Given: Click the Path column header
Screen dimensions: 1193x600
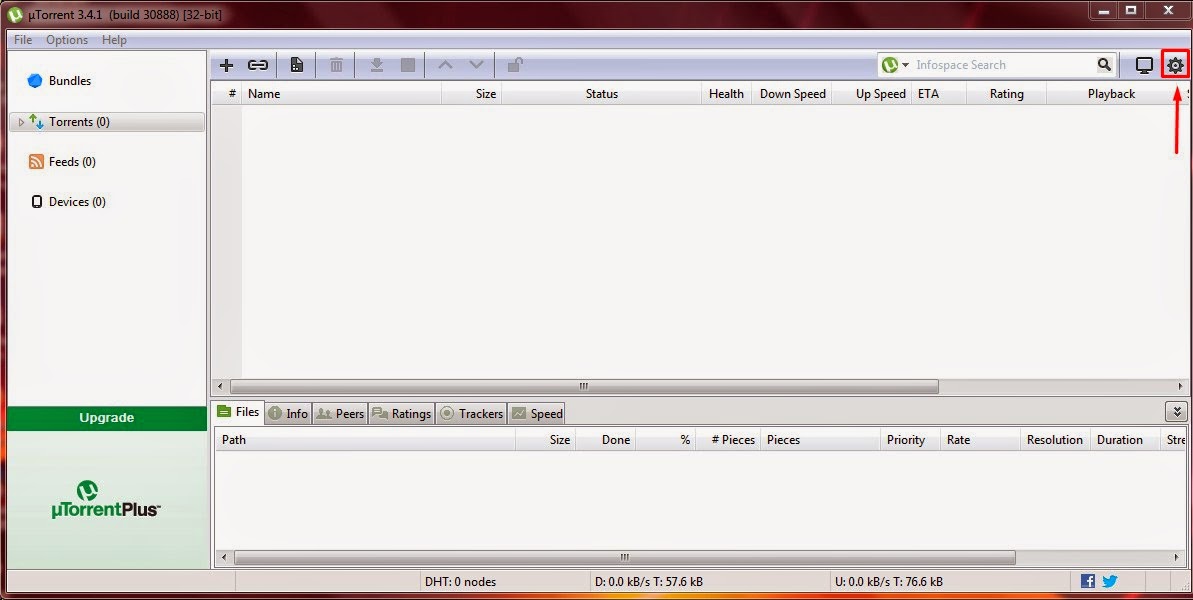Looking at the screenshot, I should pos(365,440).
